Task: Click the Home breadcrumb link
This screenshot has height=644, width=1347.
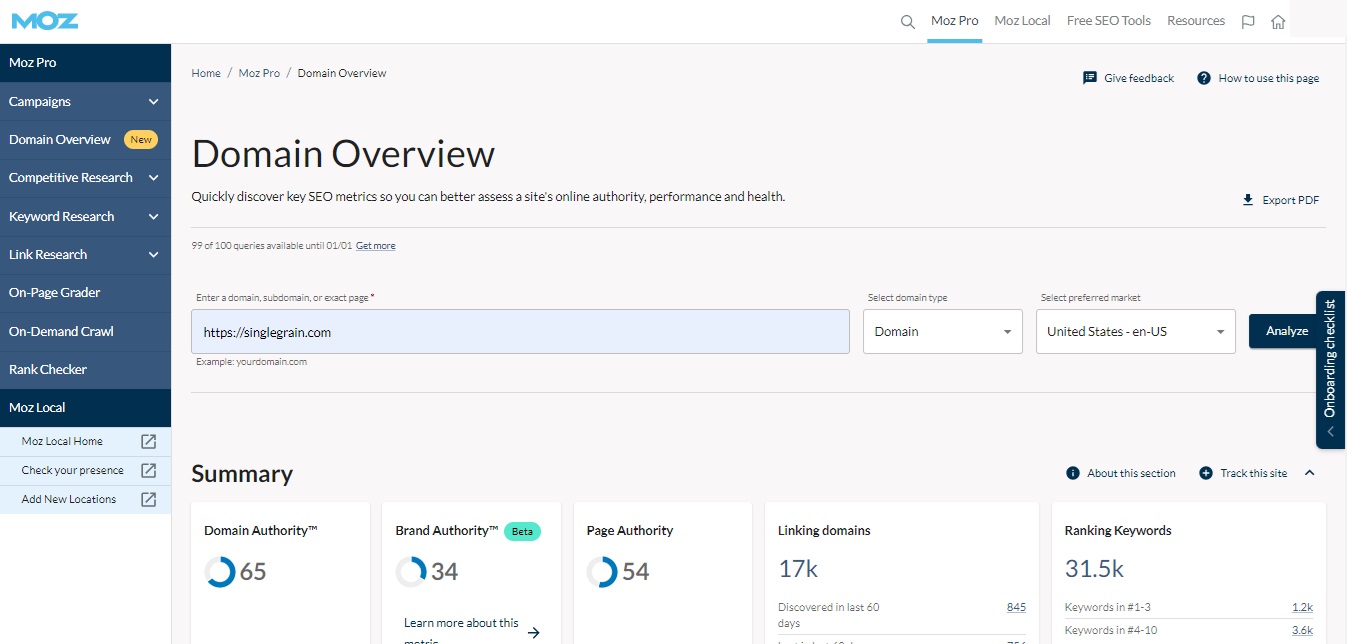Action: coord(206,73)
